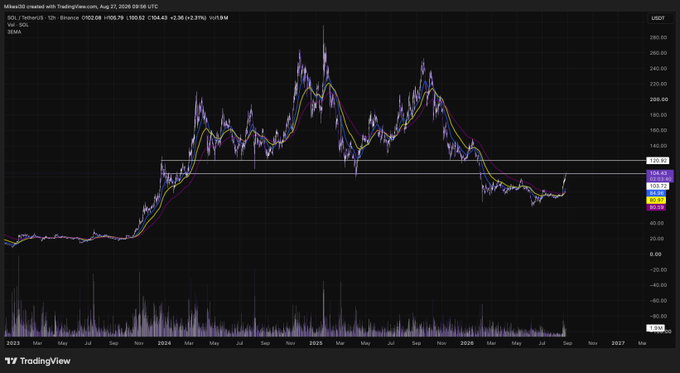Viewport: 680px width, 373px height.
Task: Click the 2024 year label on time axis
Action: [x=164, y=343]
